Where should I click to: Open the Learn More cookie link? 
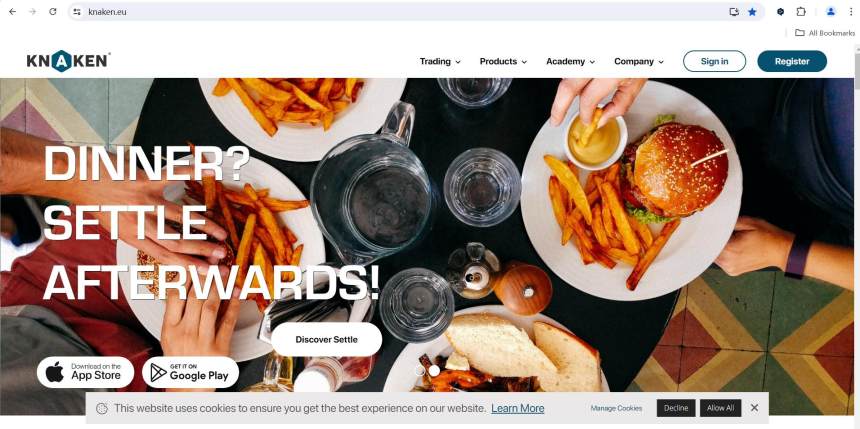(x=518, y=408)
